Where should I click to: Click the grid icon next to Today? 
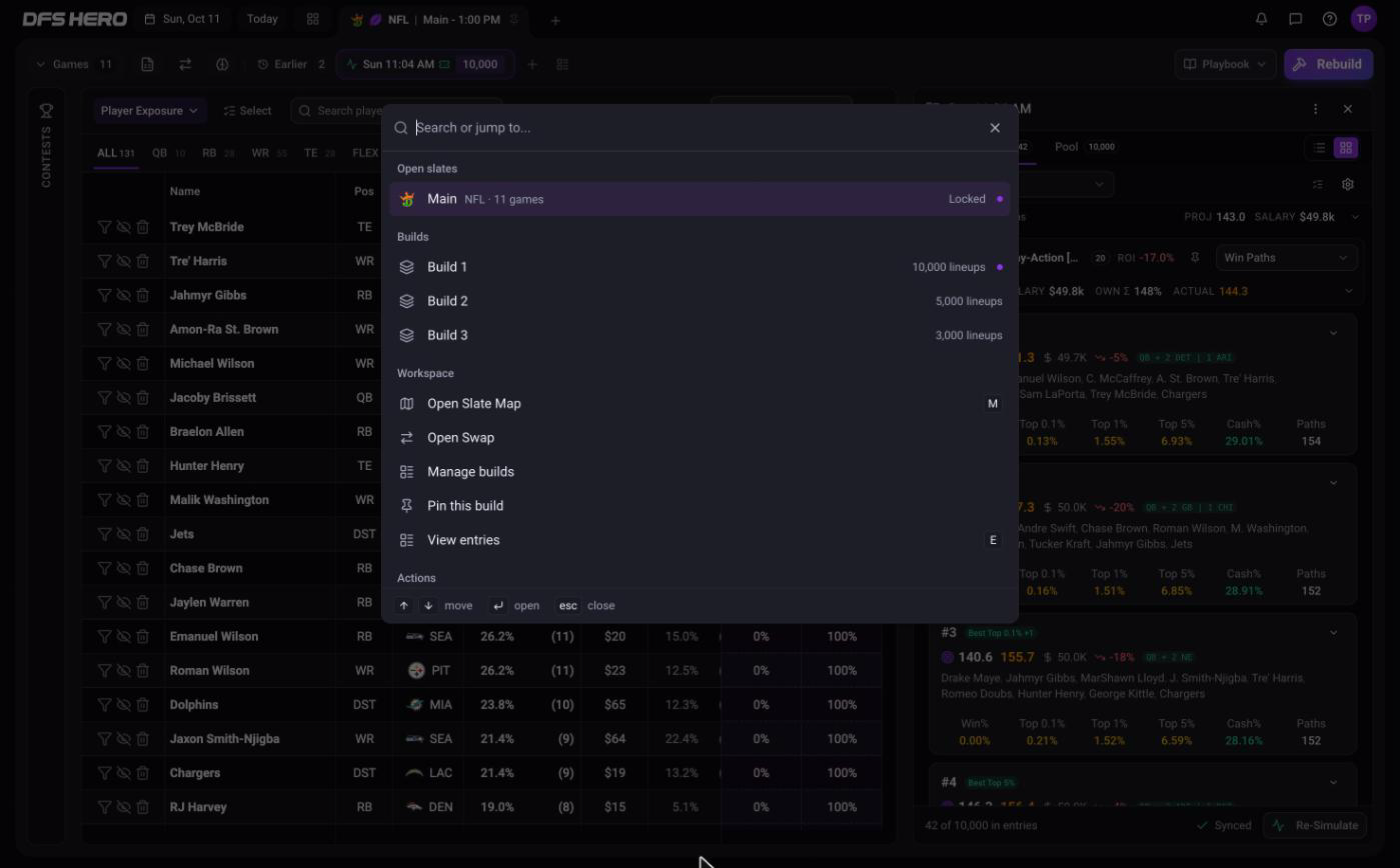point(313,19)
